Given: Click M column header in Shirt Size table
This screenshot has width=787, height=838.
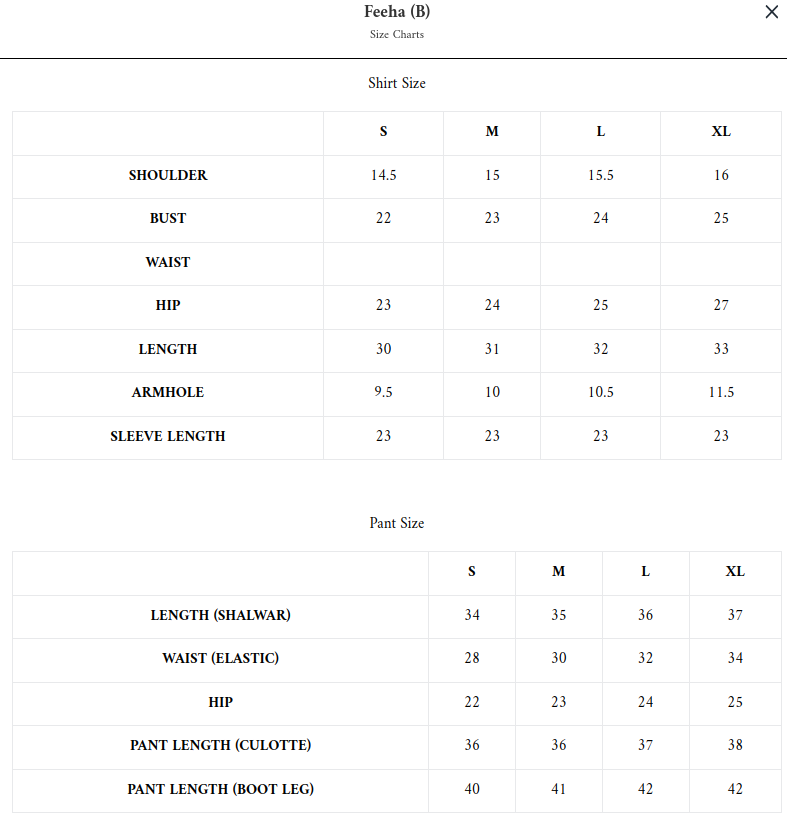Looking at the screenshot, I should point(492,132).
